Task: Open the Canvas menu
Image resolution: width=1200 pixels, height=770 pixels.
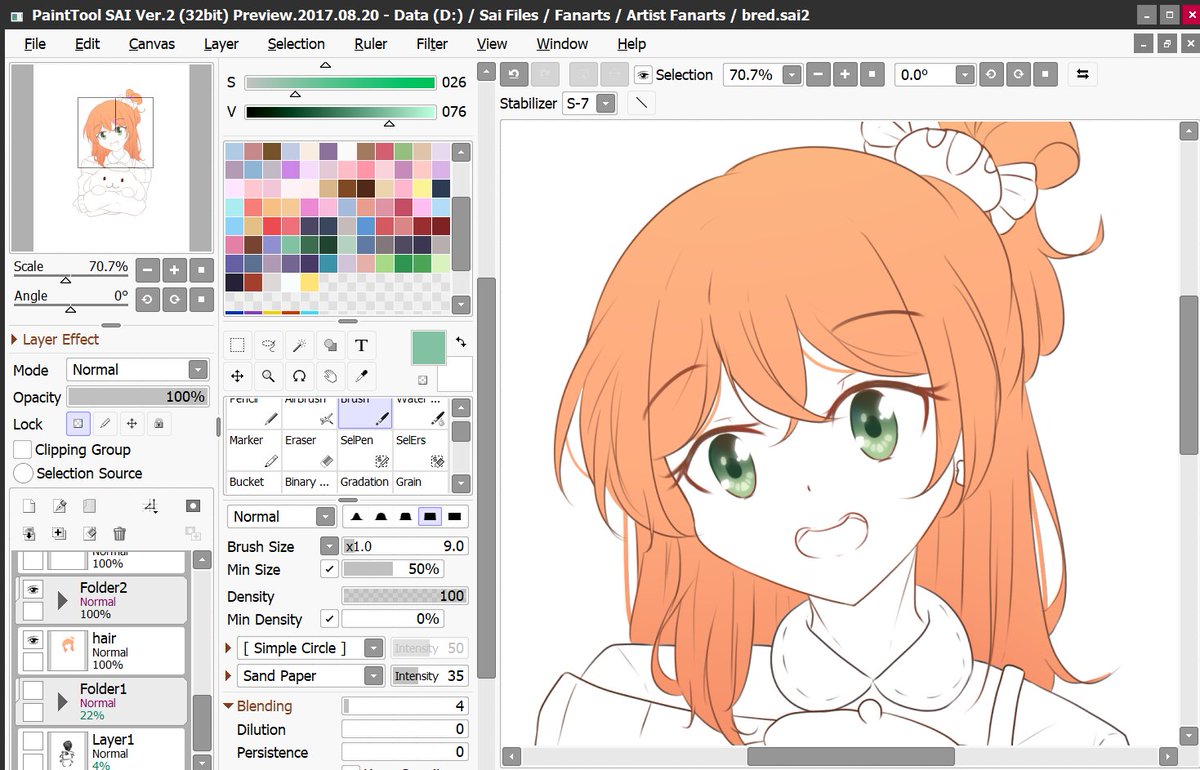Action: click(x=152, y=44)
